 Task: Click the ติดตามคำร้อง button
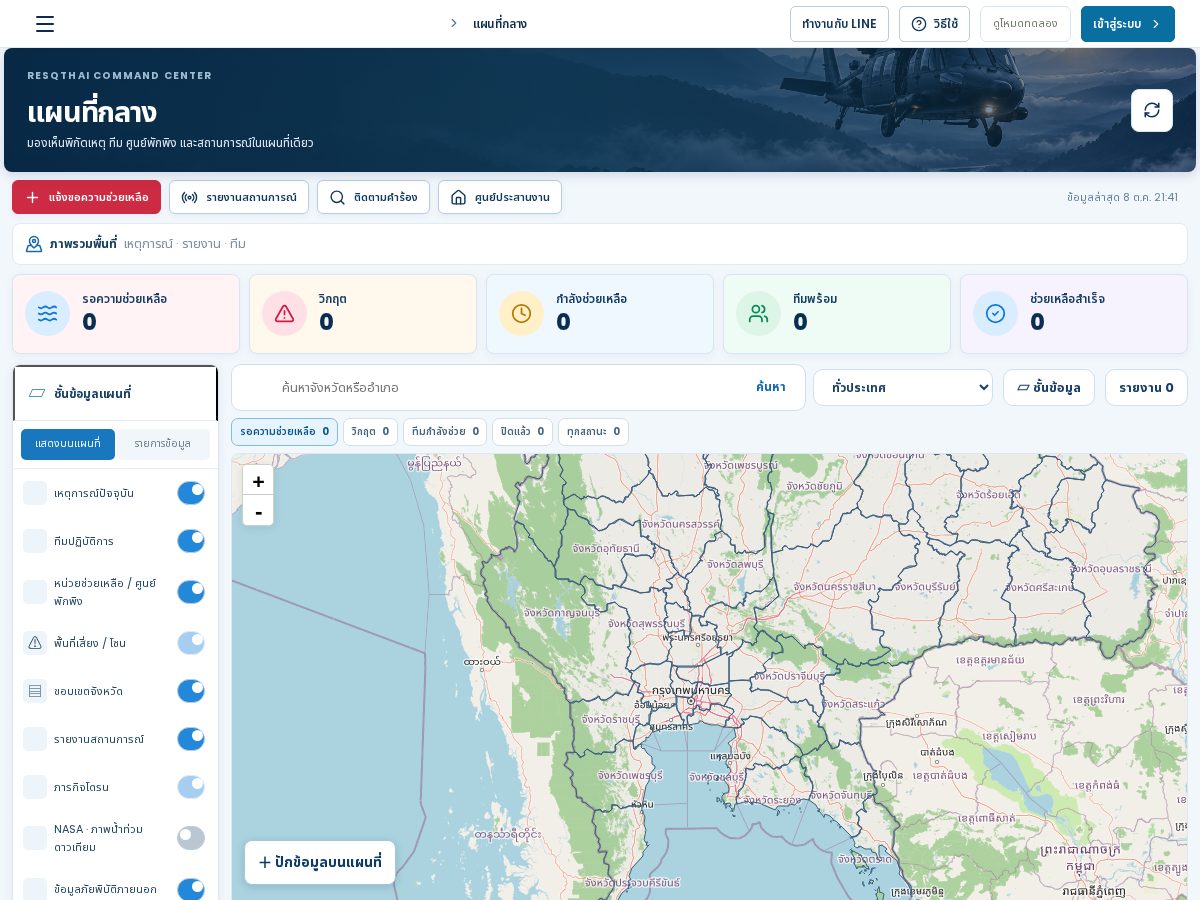[373, 197]
